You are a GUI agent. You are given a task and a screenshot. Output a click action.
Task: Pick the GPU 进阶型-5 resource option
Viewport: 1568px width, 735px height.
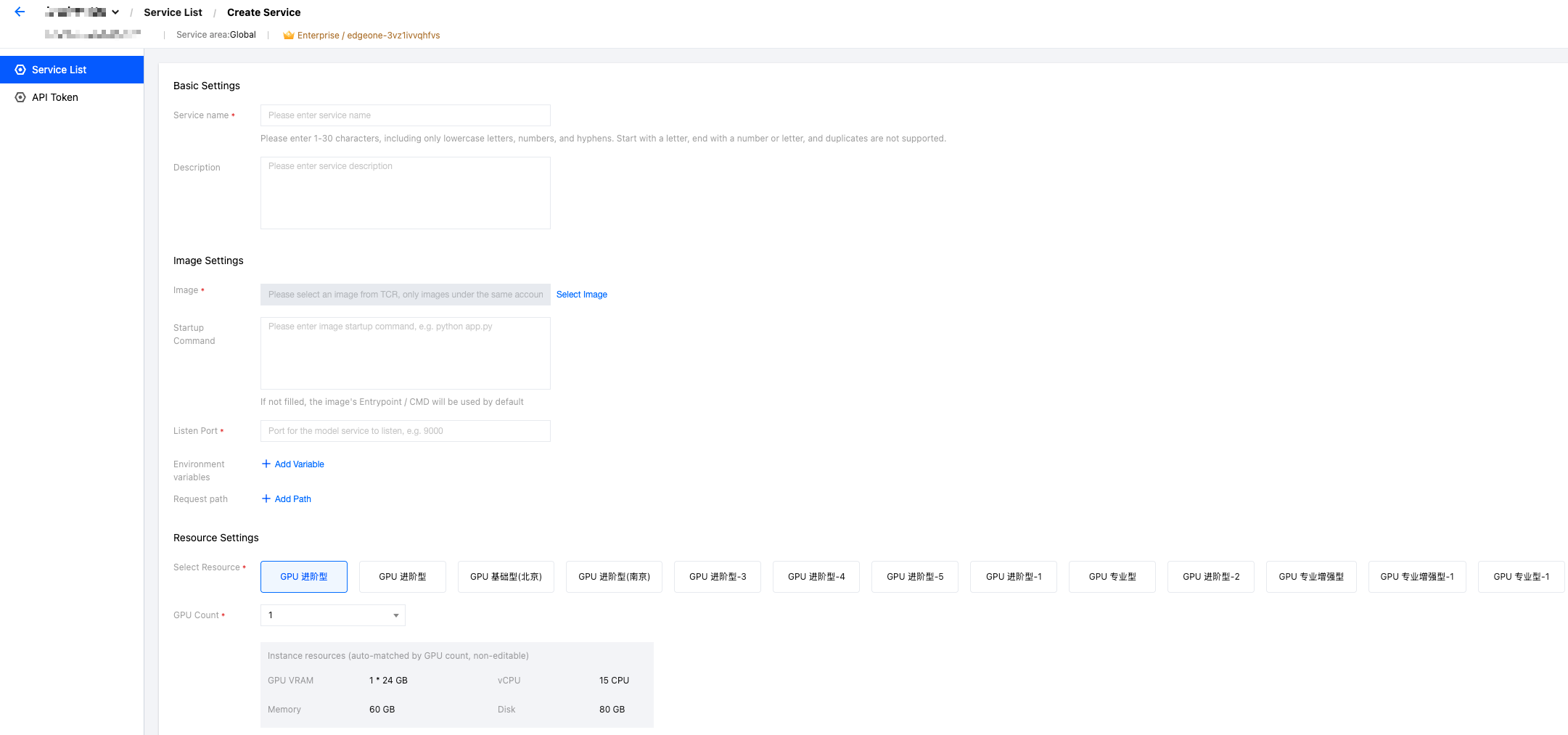tap(915, 577)
